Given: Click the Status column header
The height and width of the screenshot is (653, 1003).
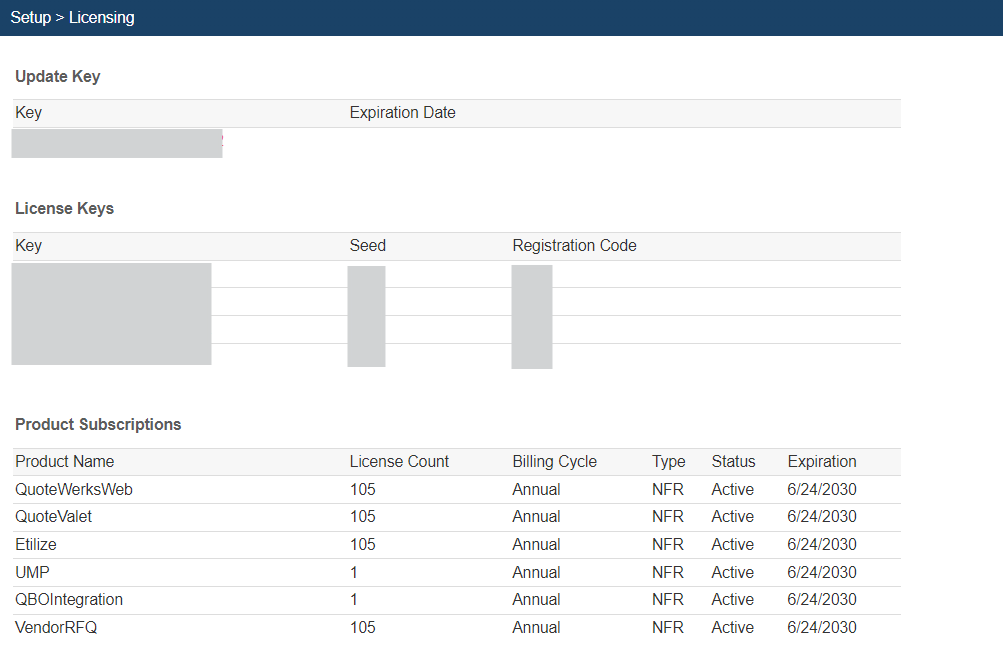Looking at the screenshot, I should [x=733, y=462].
